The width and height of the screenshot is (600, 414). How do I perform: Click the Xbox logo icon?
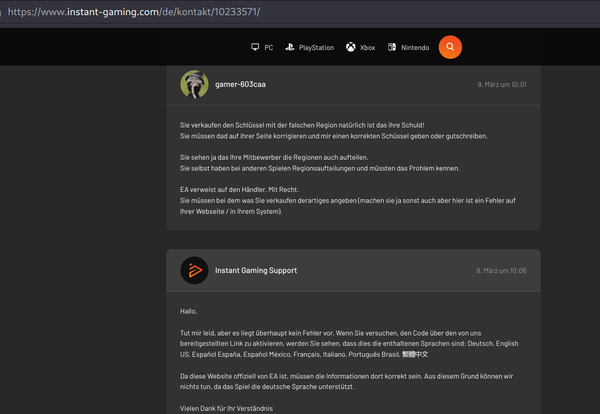(x=351, y=47)
